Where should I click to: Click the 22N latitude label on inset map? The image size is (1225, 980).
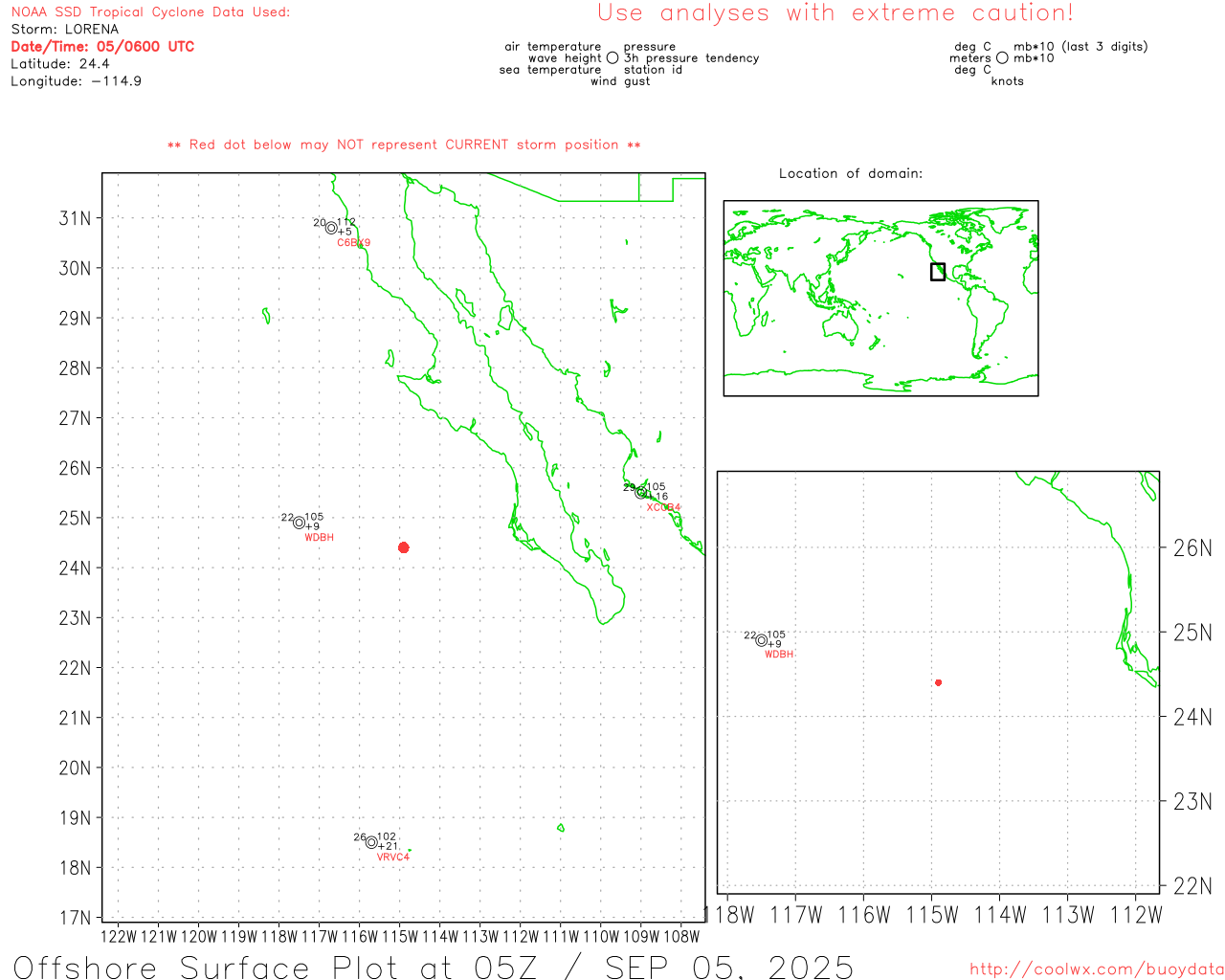point(1192,886)
